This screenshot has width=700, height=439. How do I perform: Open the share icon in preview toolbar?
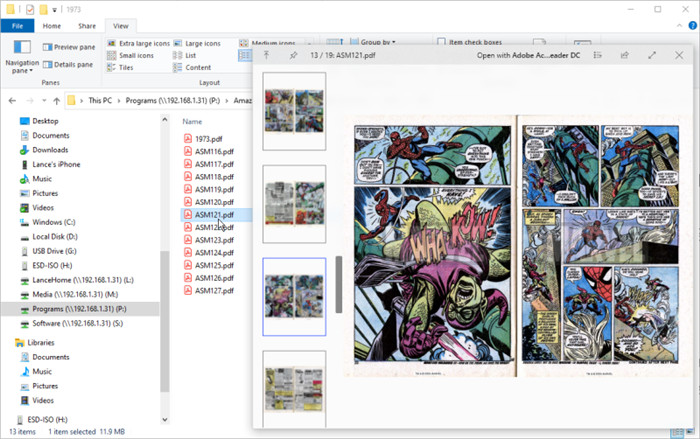pos(625,55)
